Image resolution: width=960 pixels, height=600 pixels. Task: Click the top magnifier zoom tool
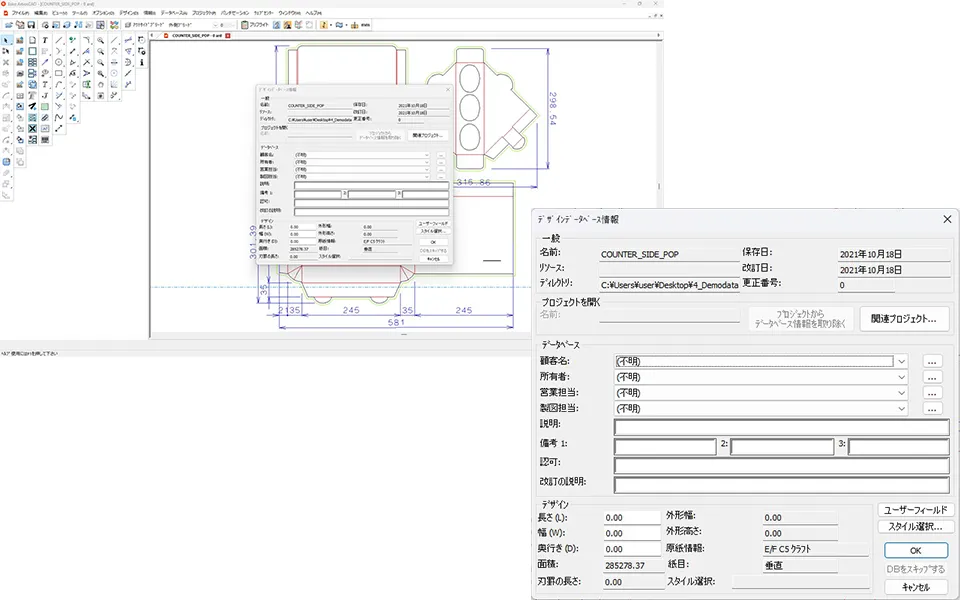pos(100,40)
